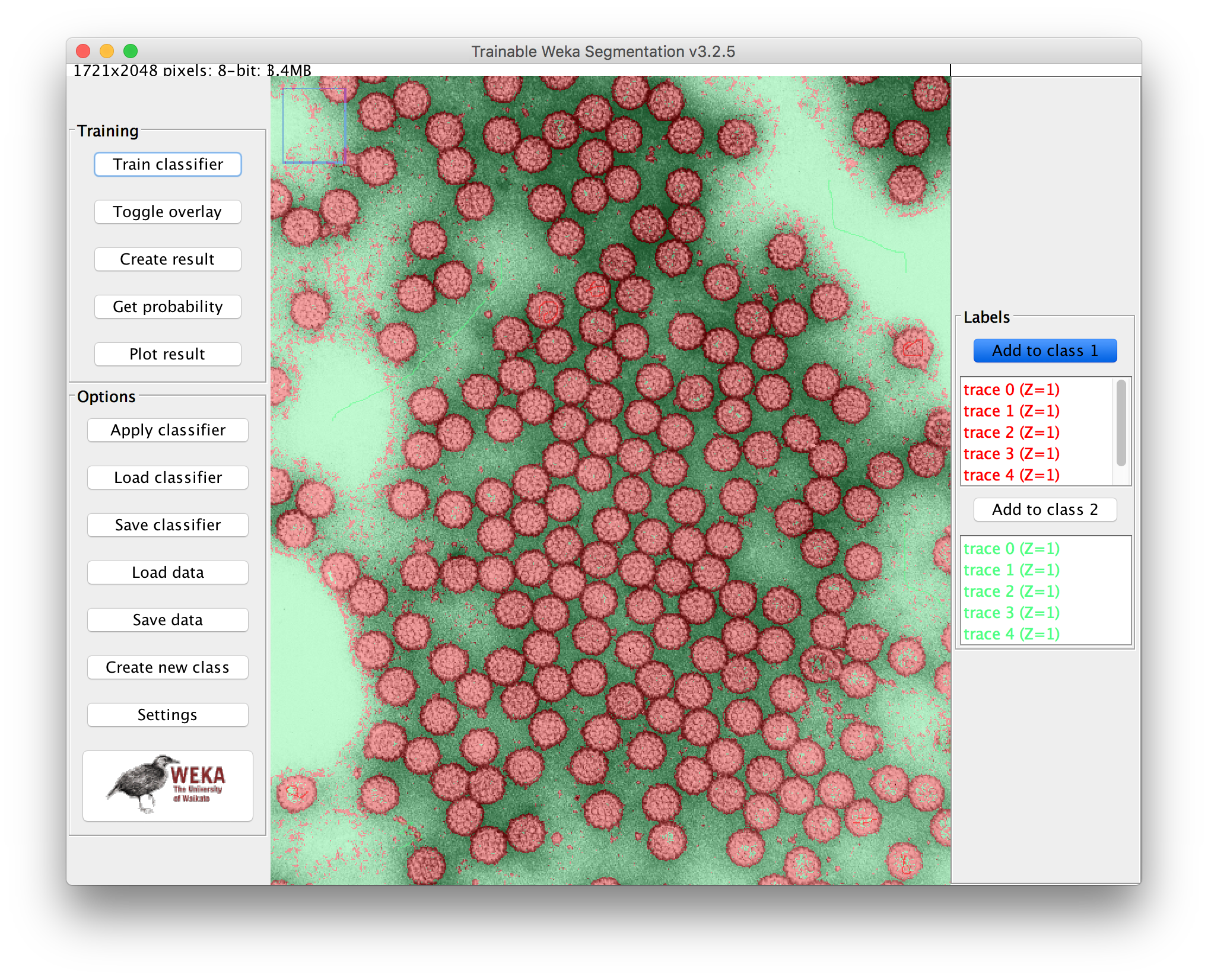
Task: Create the segmentation result
Action: pyautogui.click(x=167, y=259)
